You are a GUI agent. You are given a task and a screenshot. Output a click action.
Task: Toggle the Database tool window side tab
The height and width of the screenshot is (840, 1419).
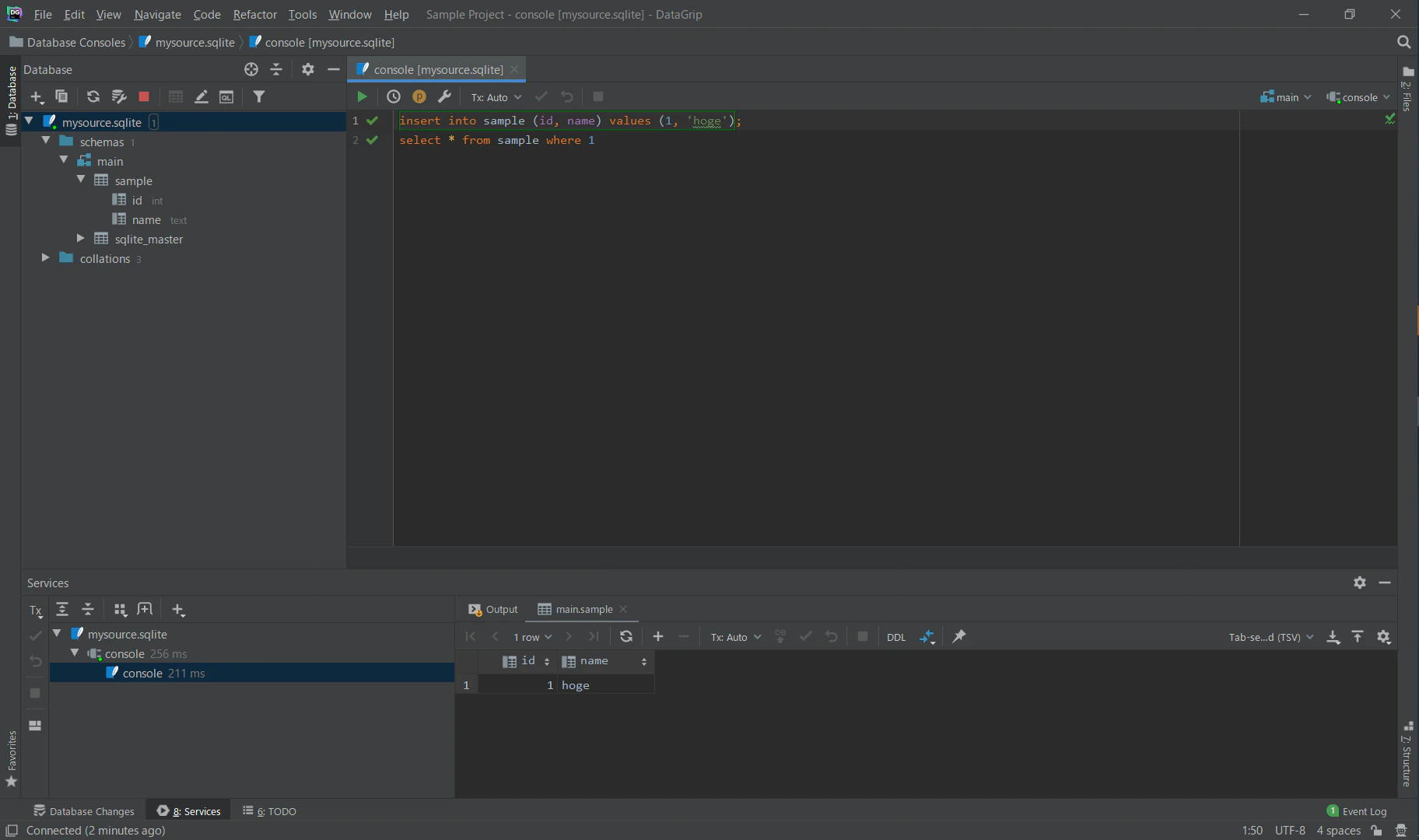coord(11,100)
